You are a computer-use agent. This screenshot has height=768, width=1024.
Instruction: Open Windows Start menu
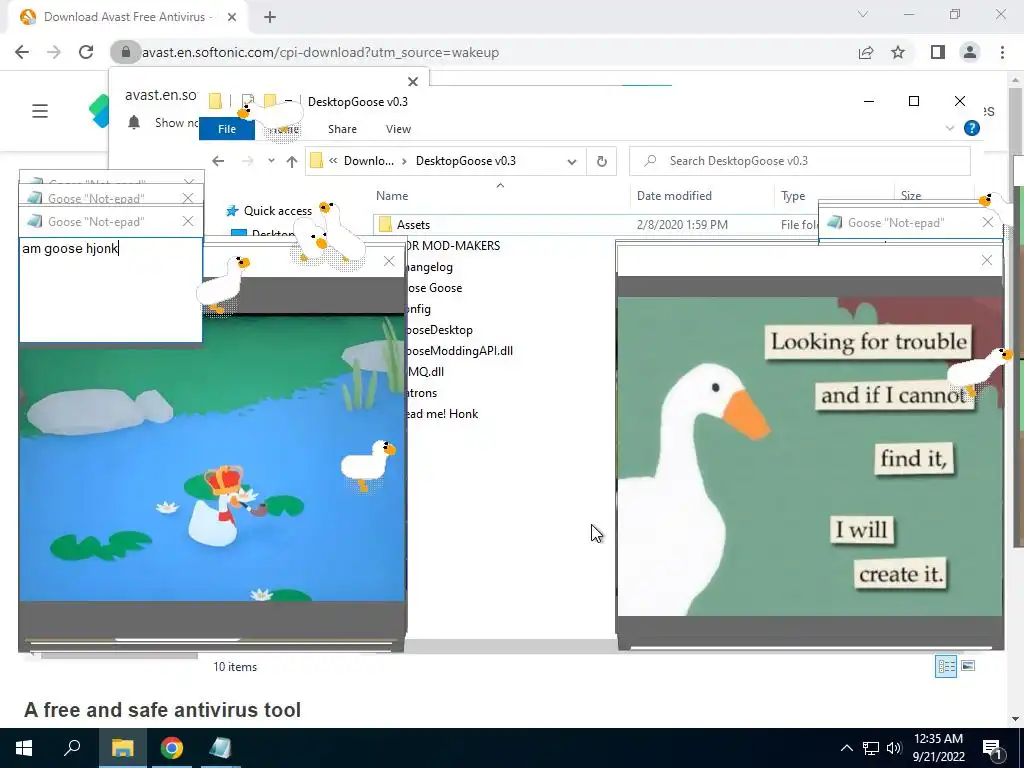(x=24, y=748)
